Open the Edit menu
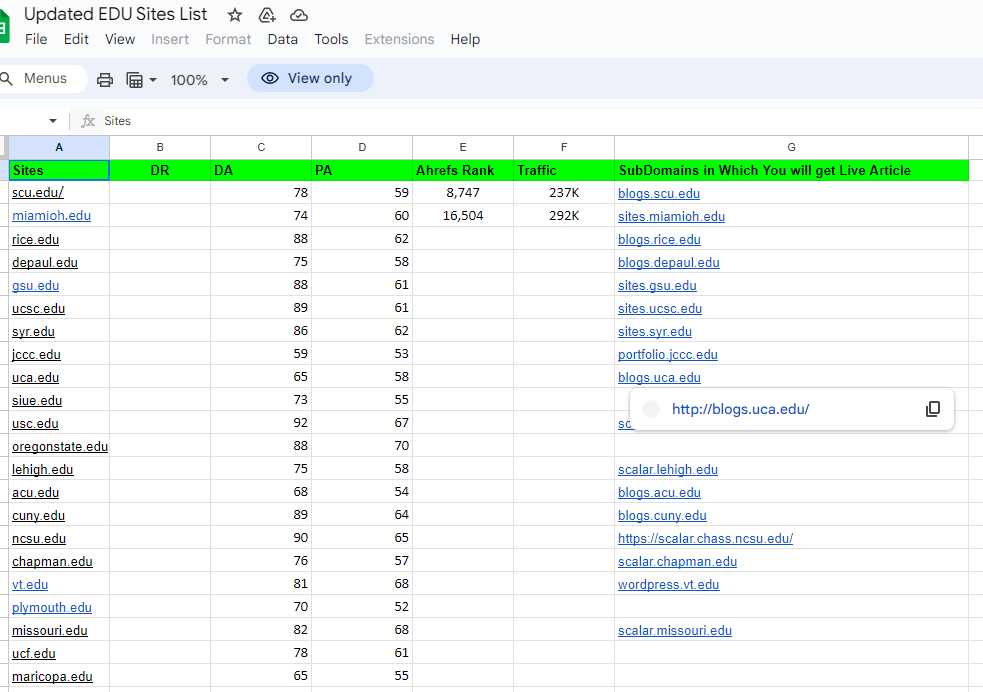The image size is (983, 692). point(76,39)
